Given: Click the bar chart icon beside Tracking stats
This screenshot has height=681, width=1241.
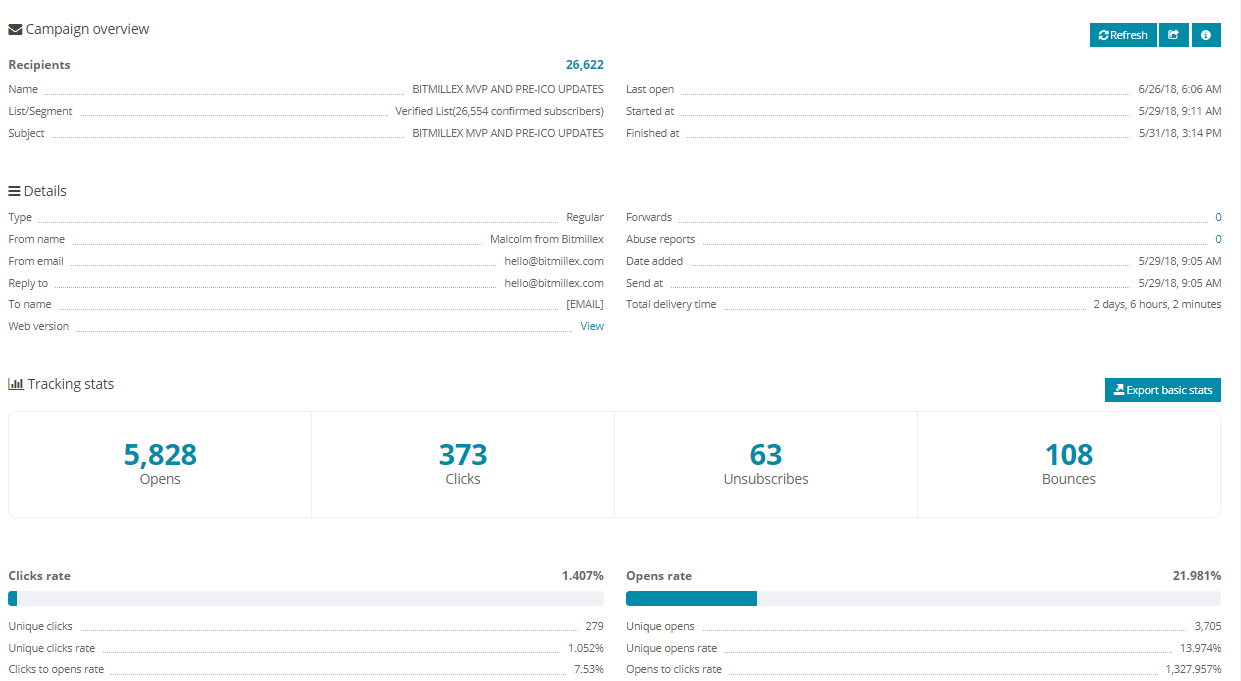Looking at the screenshot, I should [15, 385].
